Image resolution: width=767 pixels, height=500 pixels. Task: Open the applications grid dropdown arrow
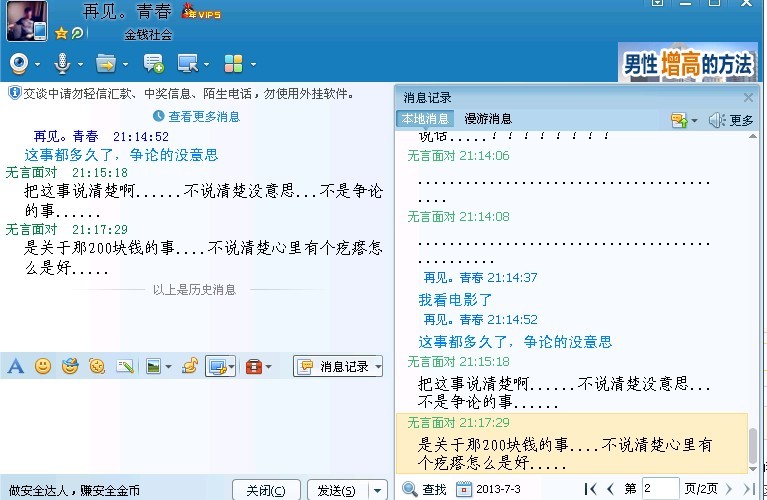click(x=253, y=65)
